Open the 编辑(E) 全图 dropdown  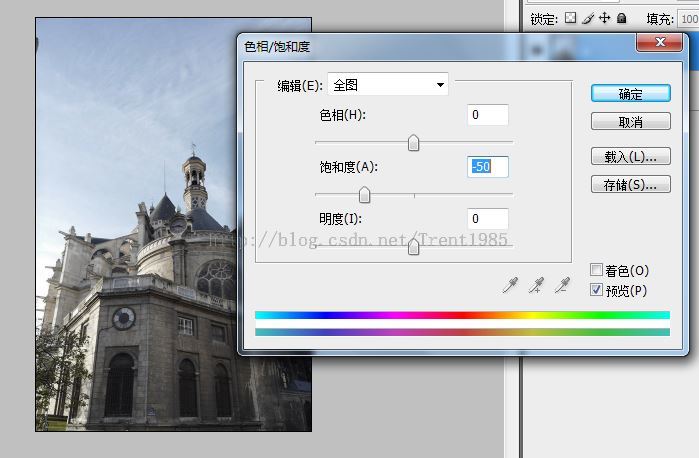388,84
